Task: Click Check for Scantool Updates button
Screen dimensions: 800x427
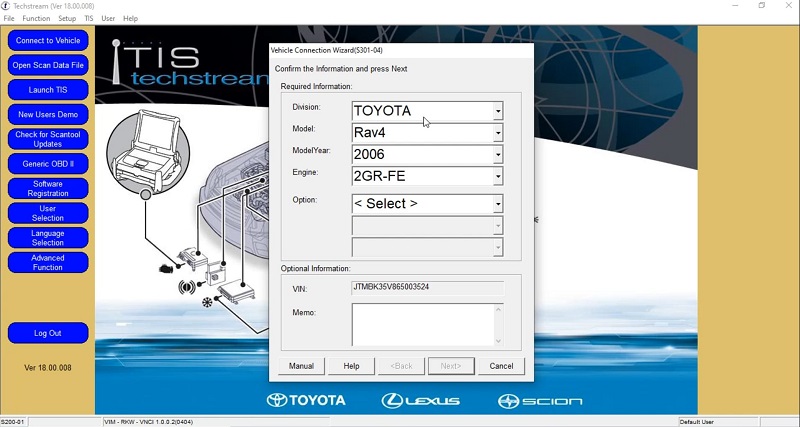Action: [48, 139]
